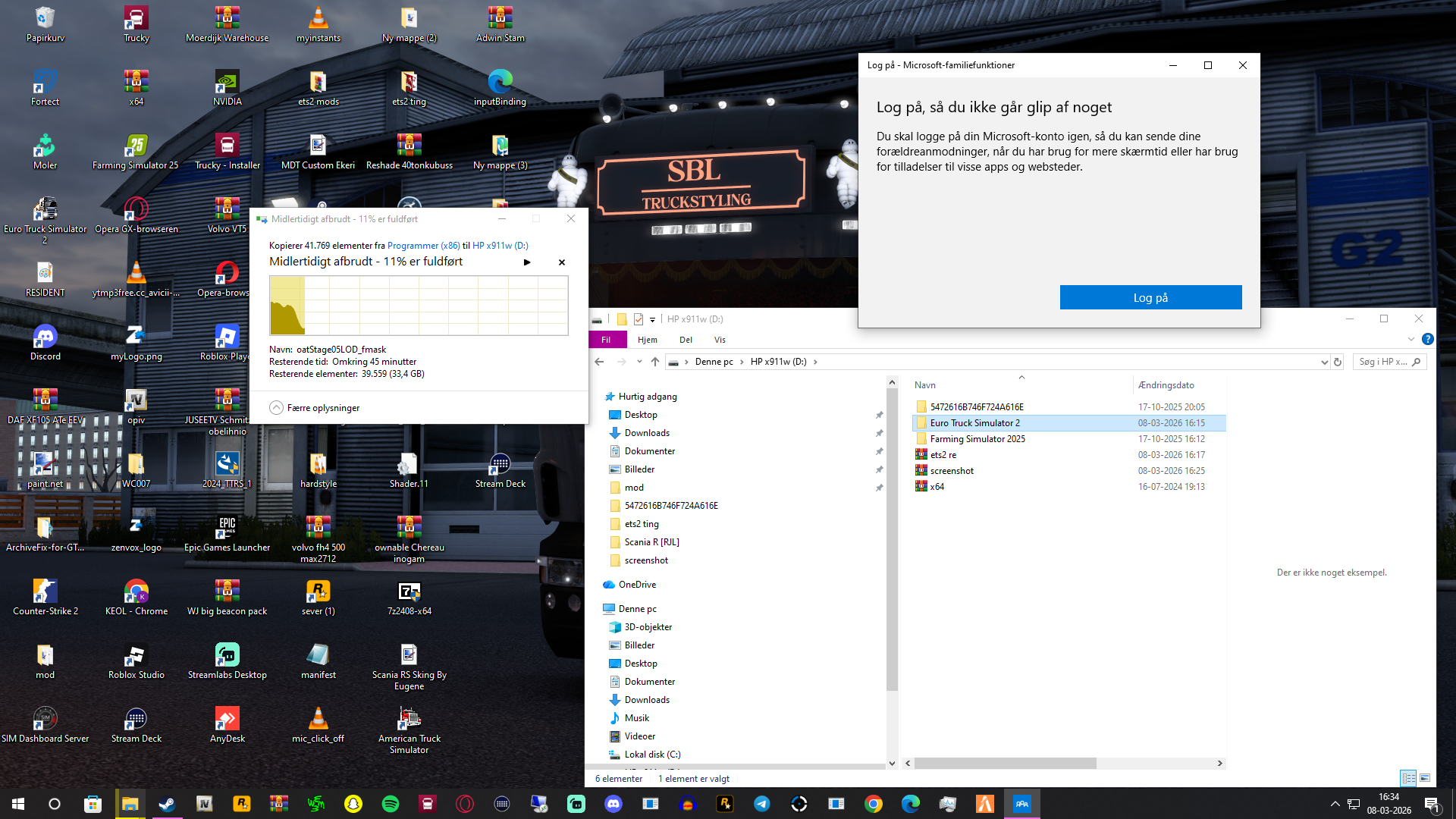Click the Explorer search field
Viewport: 1456px width, 819px height.
tap(1383, 362)
